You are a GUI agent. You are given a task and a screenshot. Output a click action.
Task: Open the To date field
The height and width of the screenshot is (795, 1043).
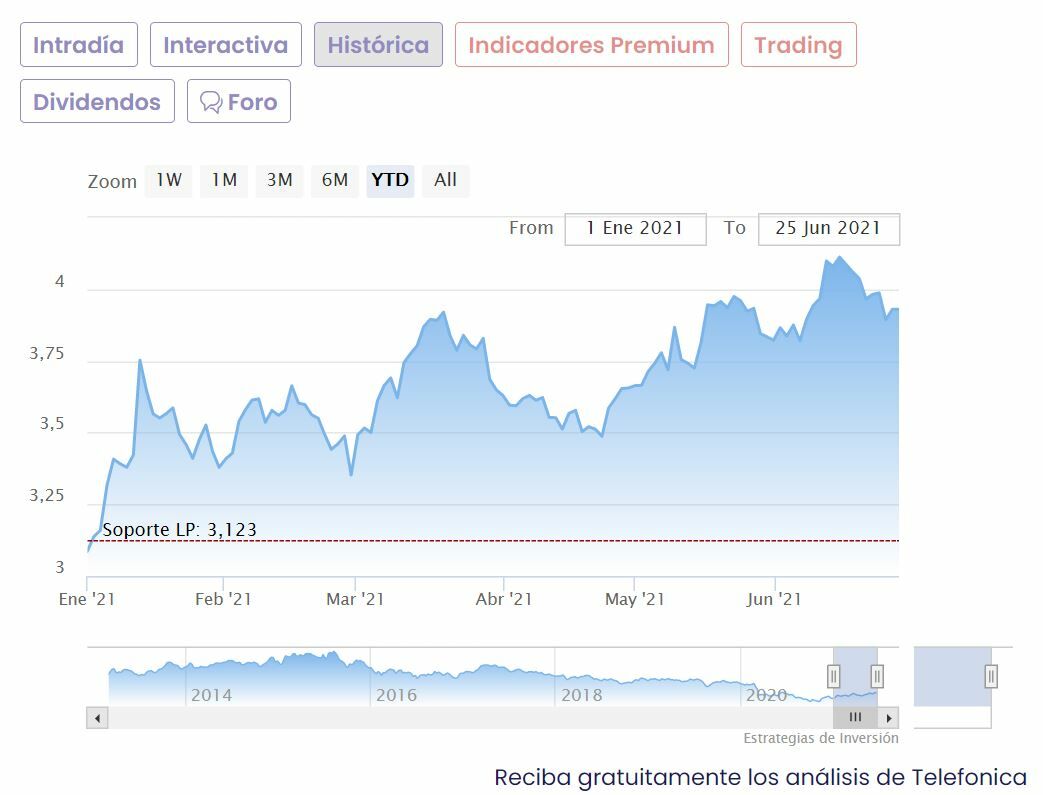click(x=828, y=228)
